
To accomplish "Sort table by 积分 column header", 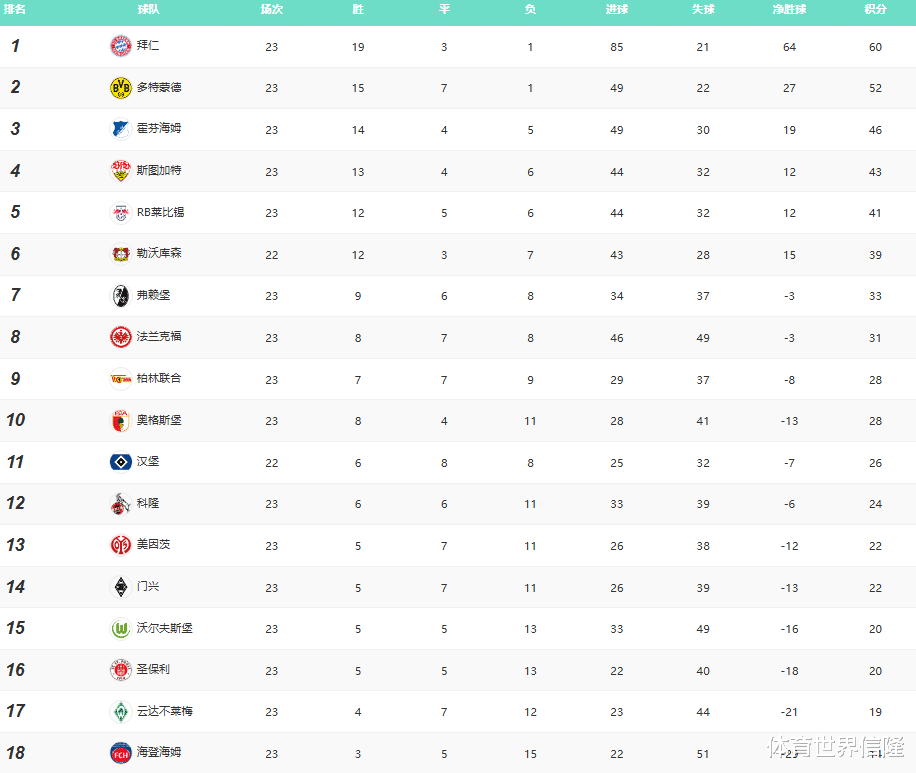I will pos(875,9).
